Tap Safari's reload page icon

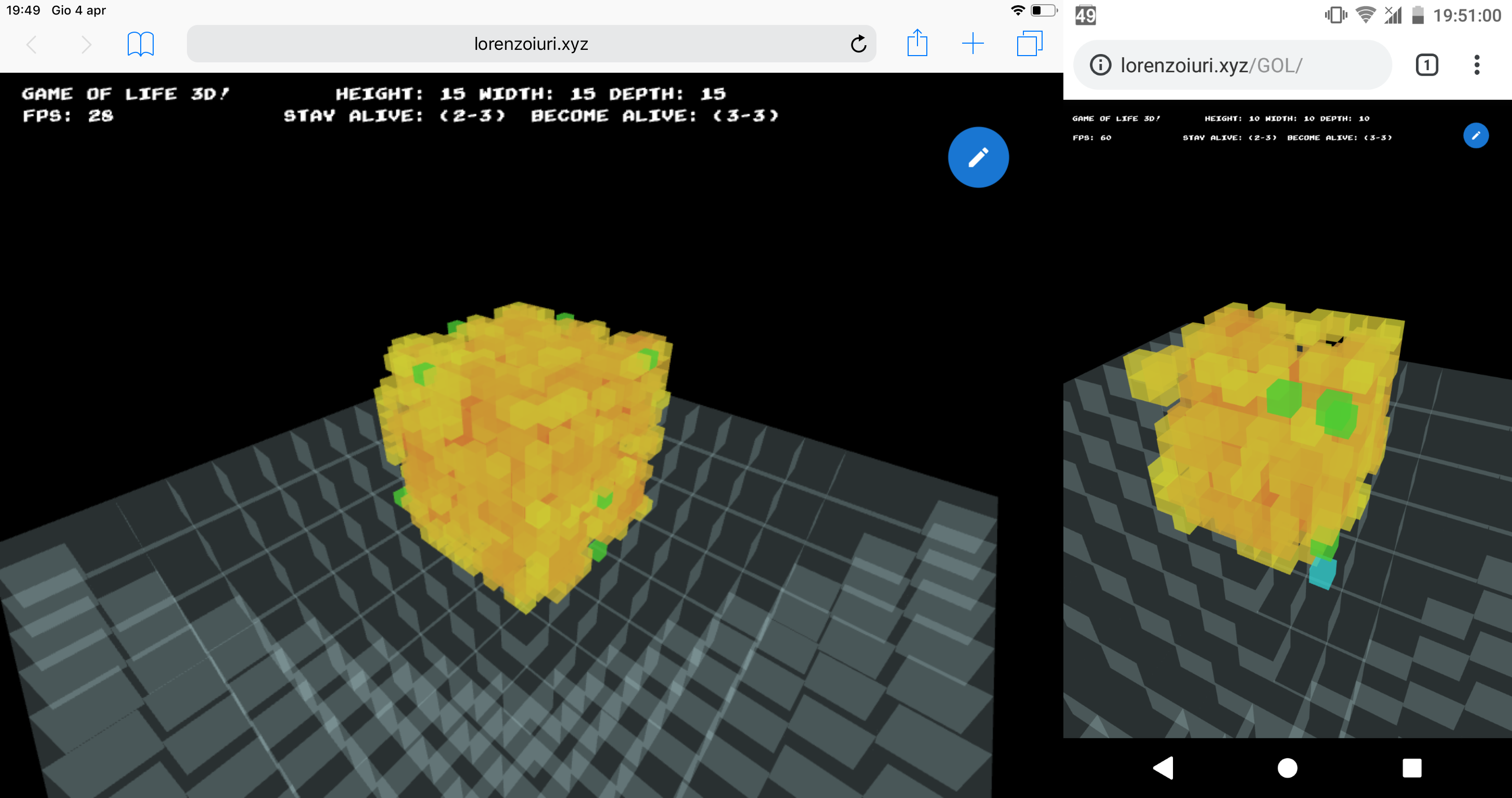coord(858,44)
